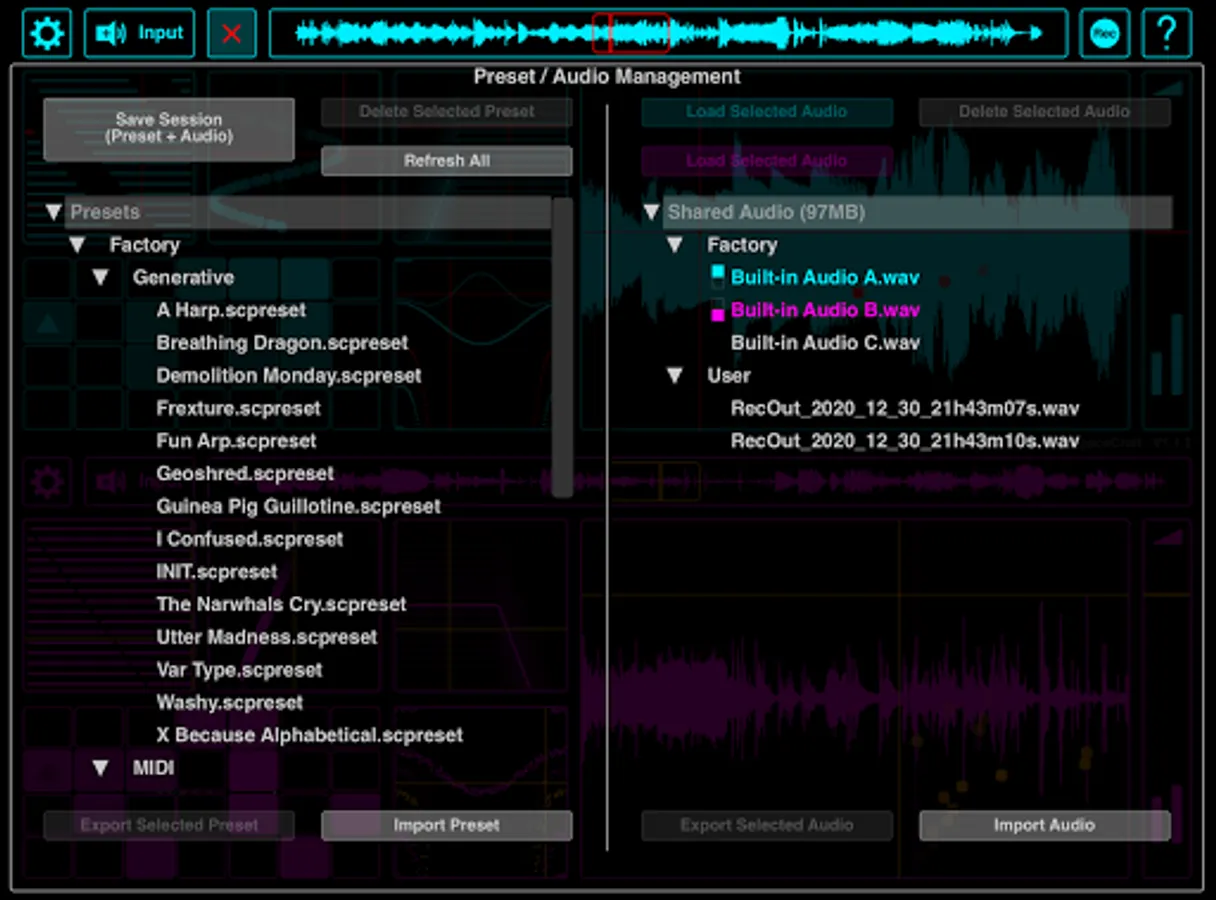1216x900 pixels.
Task: Collapse the User audio folder
Action: 675,376
